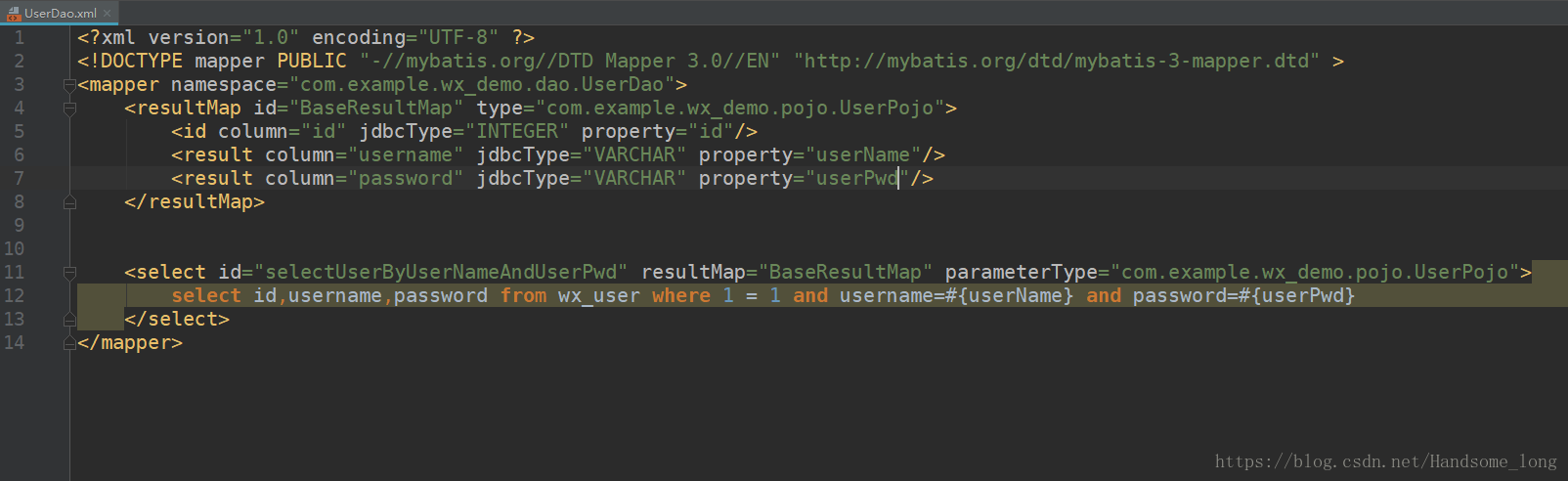
Task: Toggle the closing select fold marker on line 13
Action: pos(69,320)
